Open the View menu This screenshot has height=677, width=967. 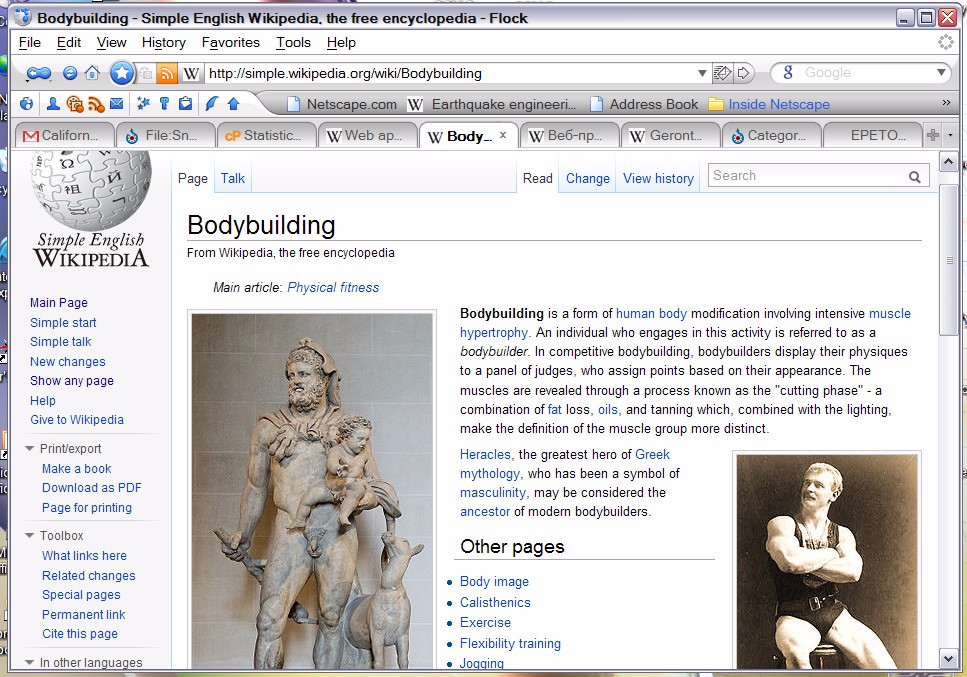(x=111, y=43)
